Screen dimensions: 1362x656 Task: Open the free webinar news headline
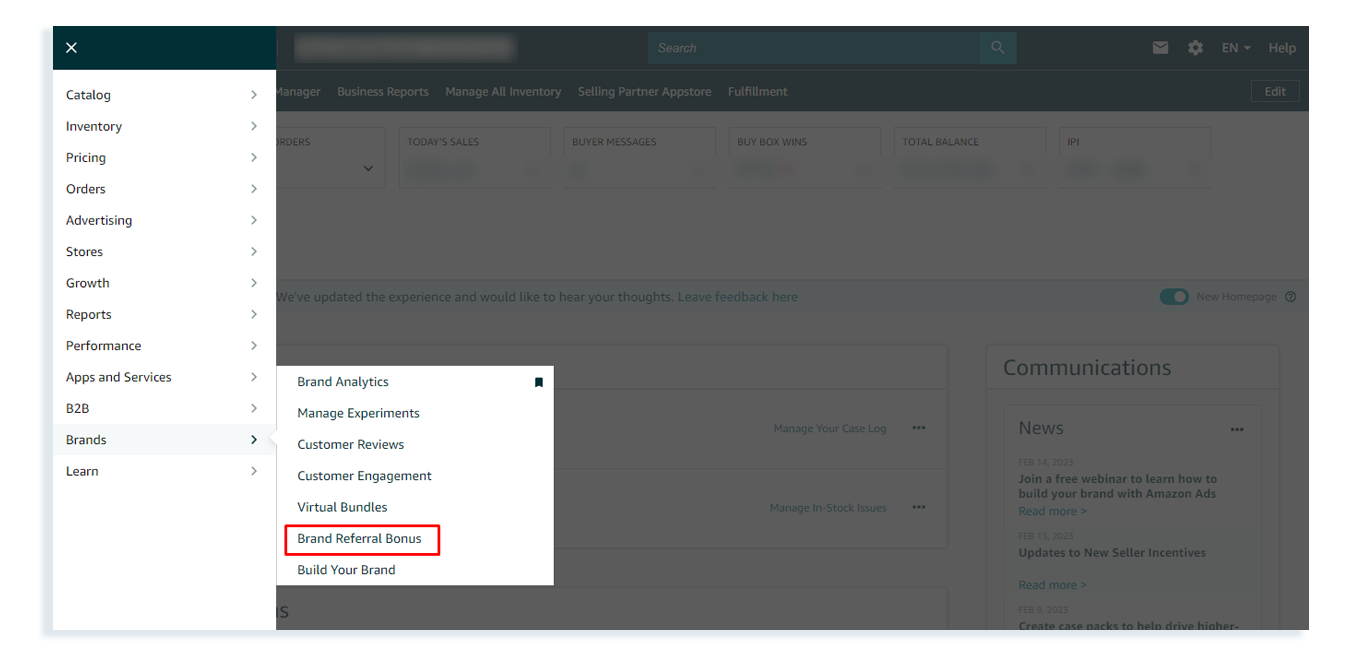1118,486
